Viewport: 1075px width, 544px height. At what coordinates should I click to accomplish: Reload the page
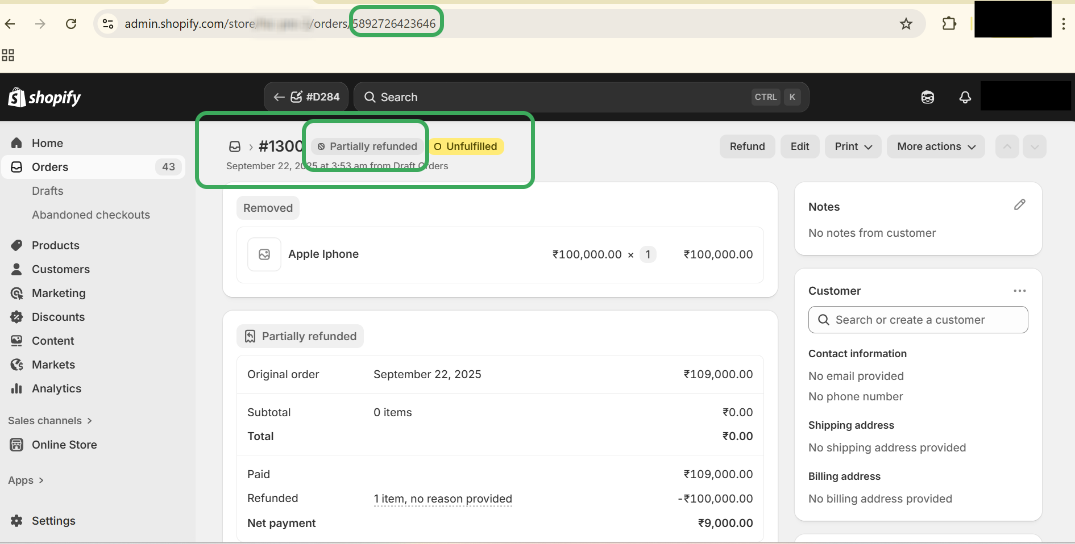click(x=71, y=24)
